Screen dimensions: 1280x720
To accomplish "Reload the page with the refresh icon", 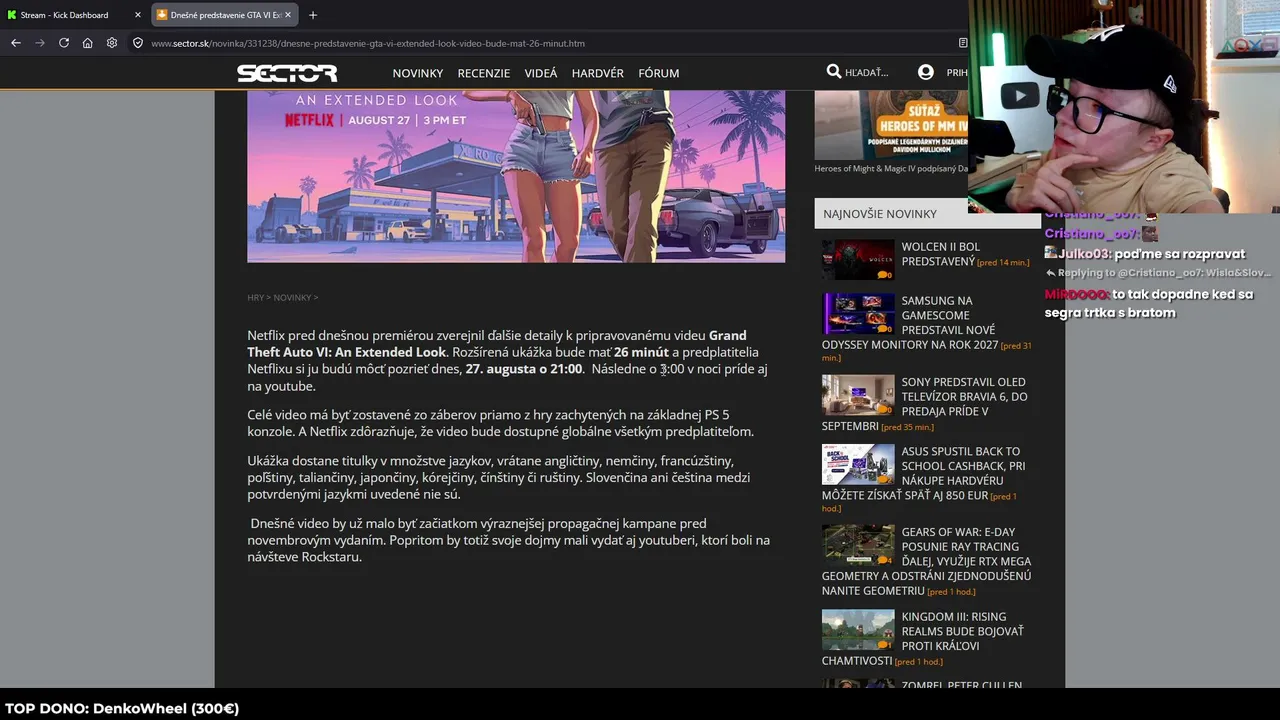I will 64,43.
